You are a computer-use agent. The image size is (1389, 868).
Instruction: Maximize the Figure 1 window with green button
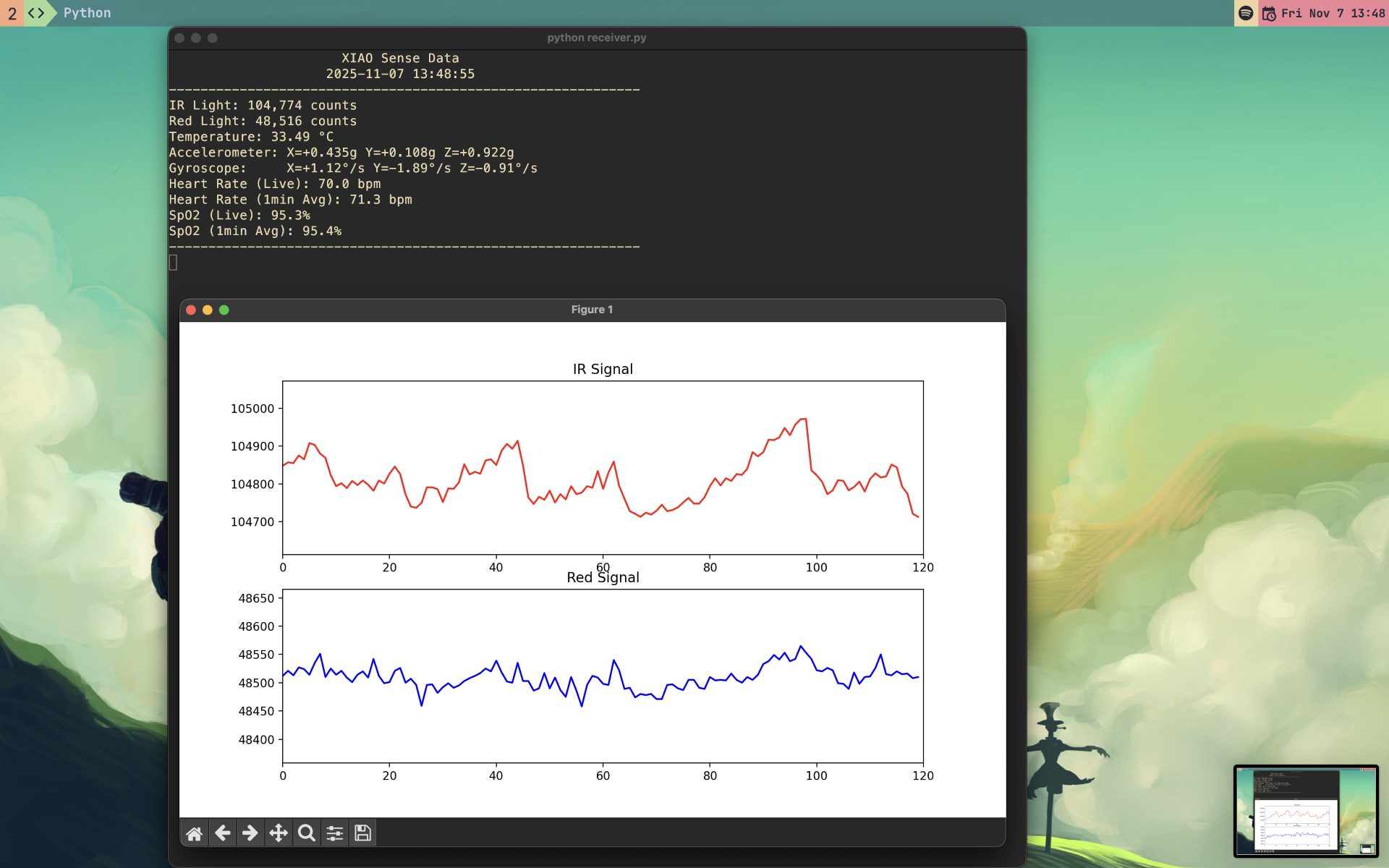pos(224,310)
